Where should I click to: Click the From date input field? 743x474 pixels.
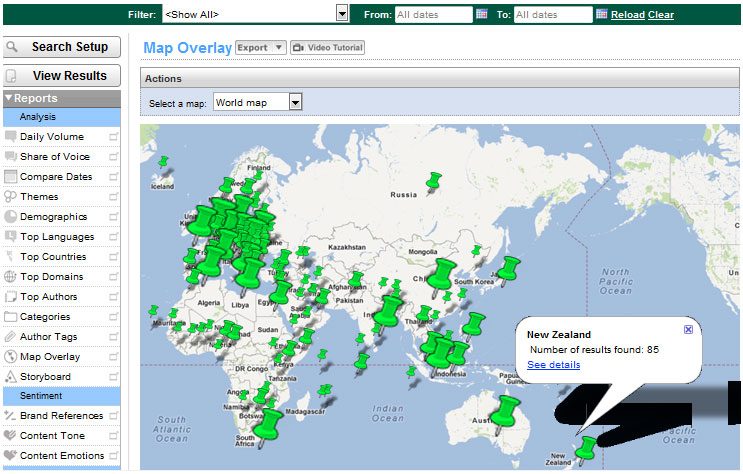coord(434,15)
